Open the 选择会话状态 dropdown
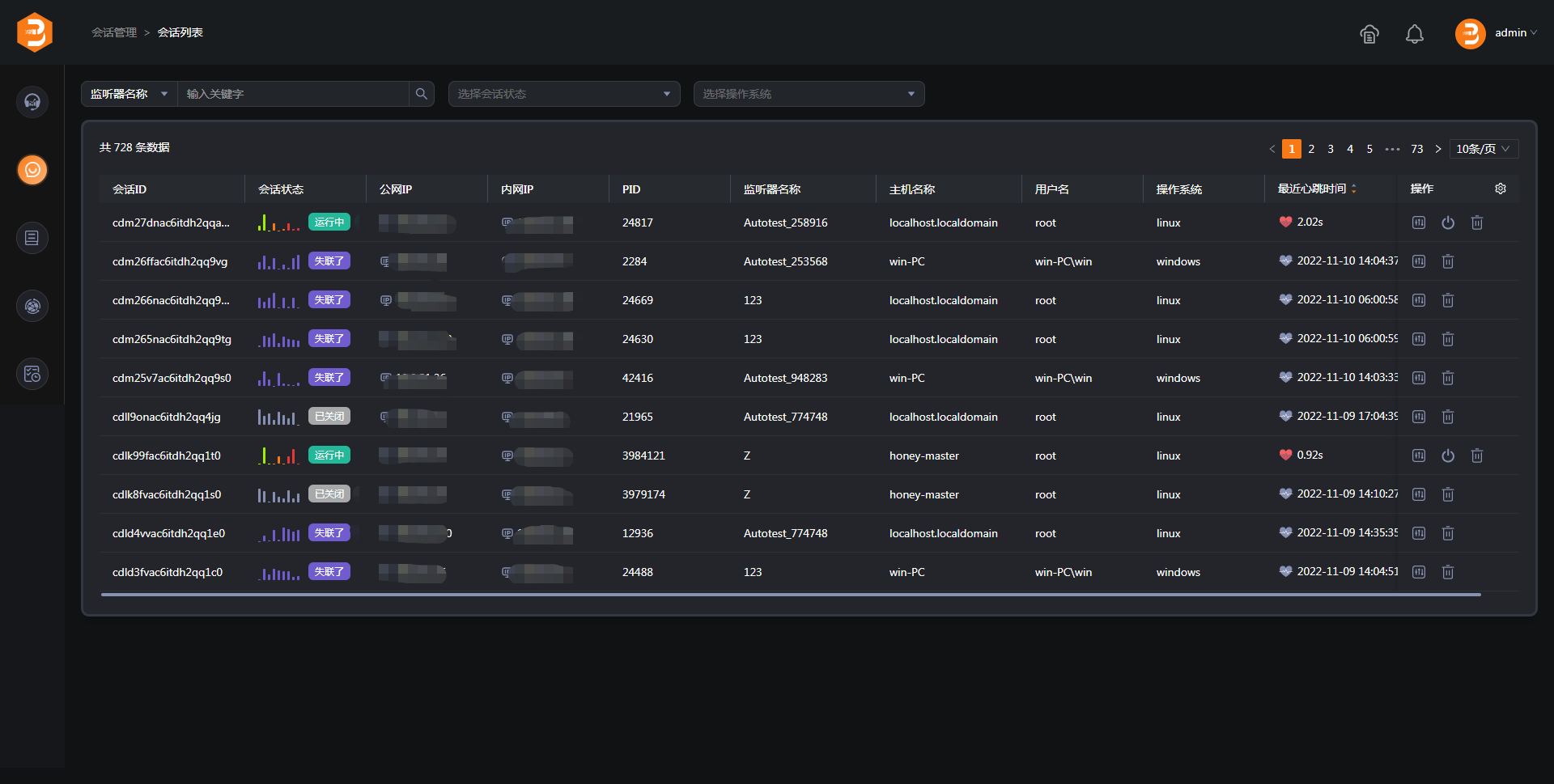Viewport: 1554px width, 784px height. click(x=564, y=94)
